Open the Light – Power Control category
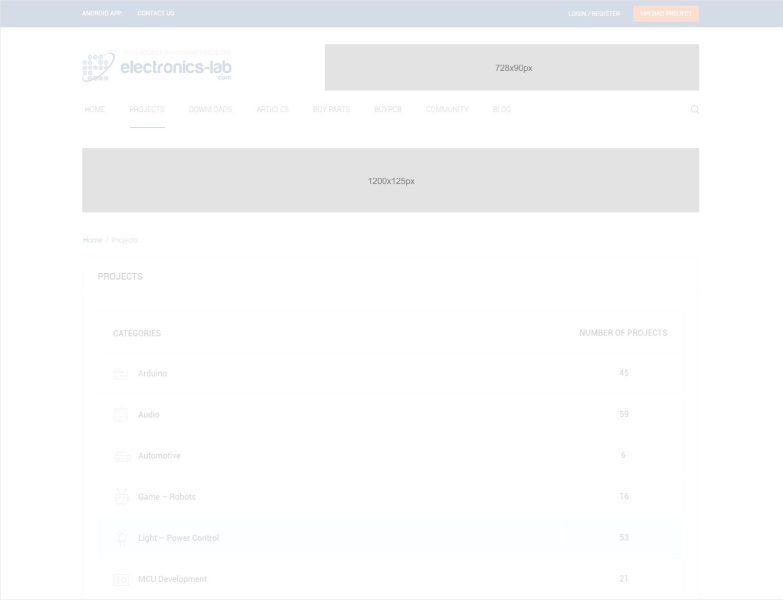 178,538
